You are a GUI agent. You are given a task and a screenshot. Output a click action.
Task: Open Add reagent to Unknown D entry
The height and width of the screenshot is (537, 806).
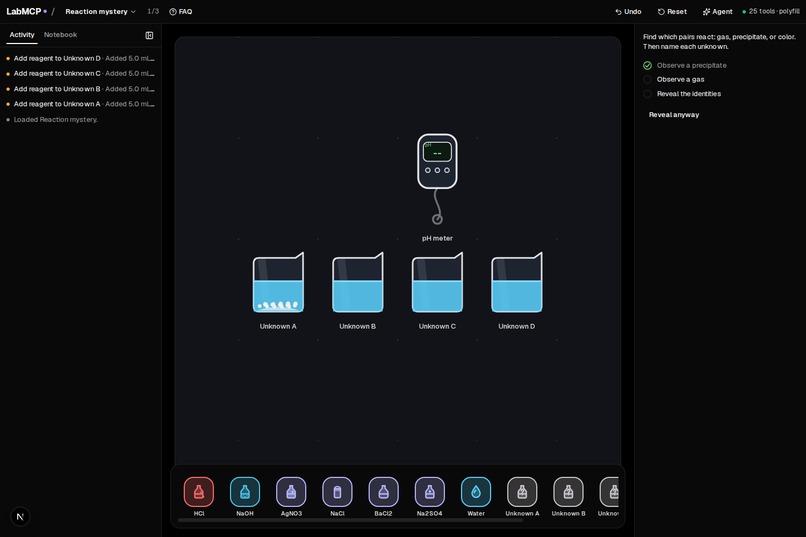tap(81, 58)
